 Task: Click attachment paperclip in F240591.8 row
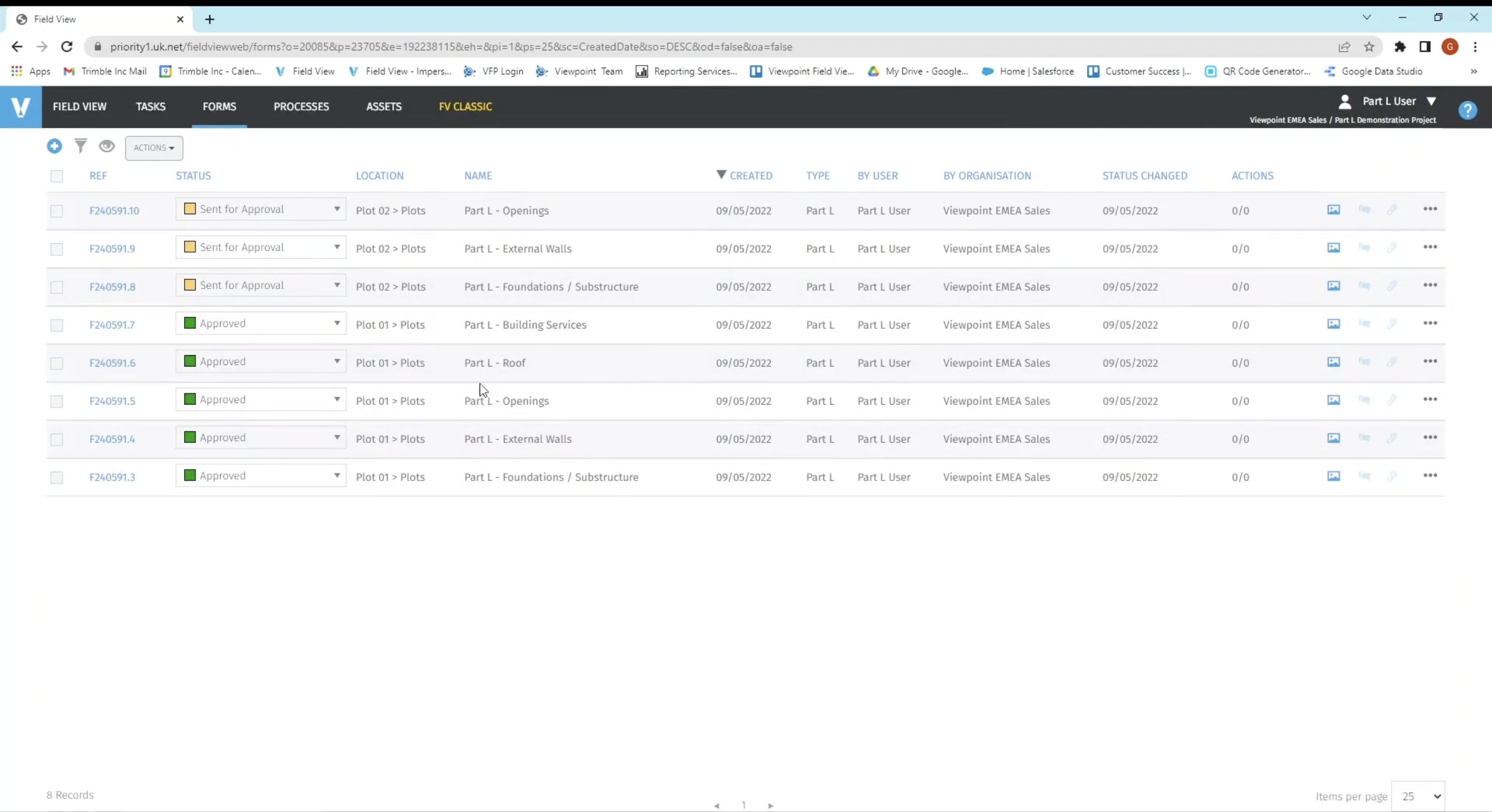tap(1392, 286)
